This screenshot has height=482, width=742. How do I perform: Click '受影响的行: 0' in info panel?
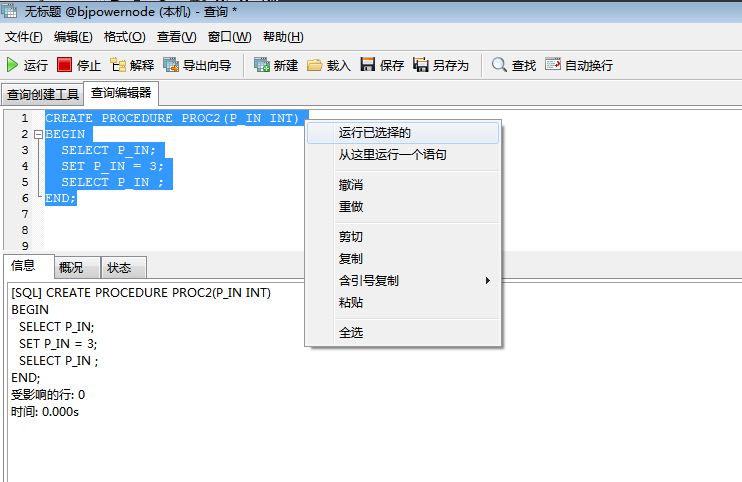point(48,395)
